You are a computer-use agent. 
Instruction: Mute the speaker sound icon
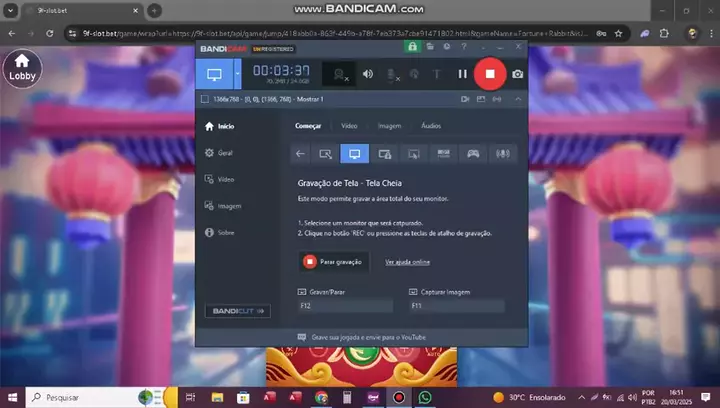pos(368,74)
